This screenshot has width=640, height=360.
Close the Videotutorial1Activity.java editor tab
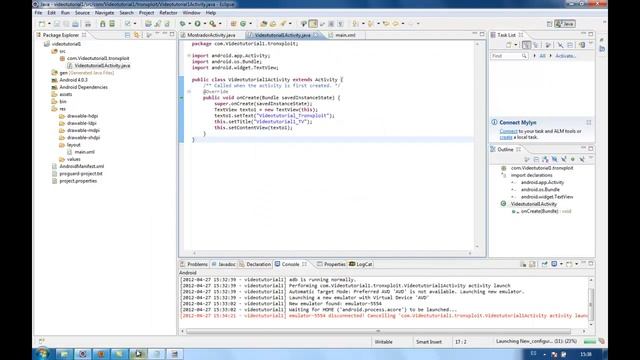[316, 35]
